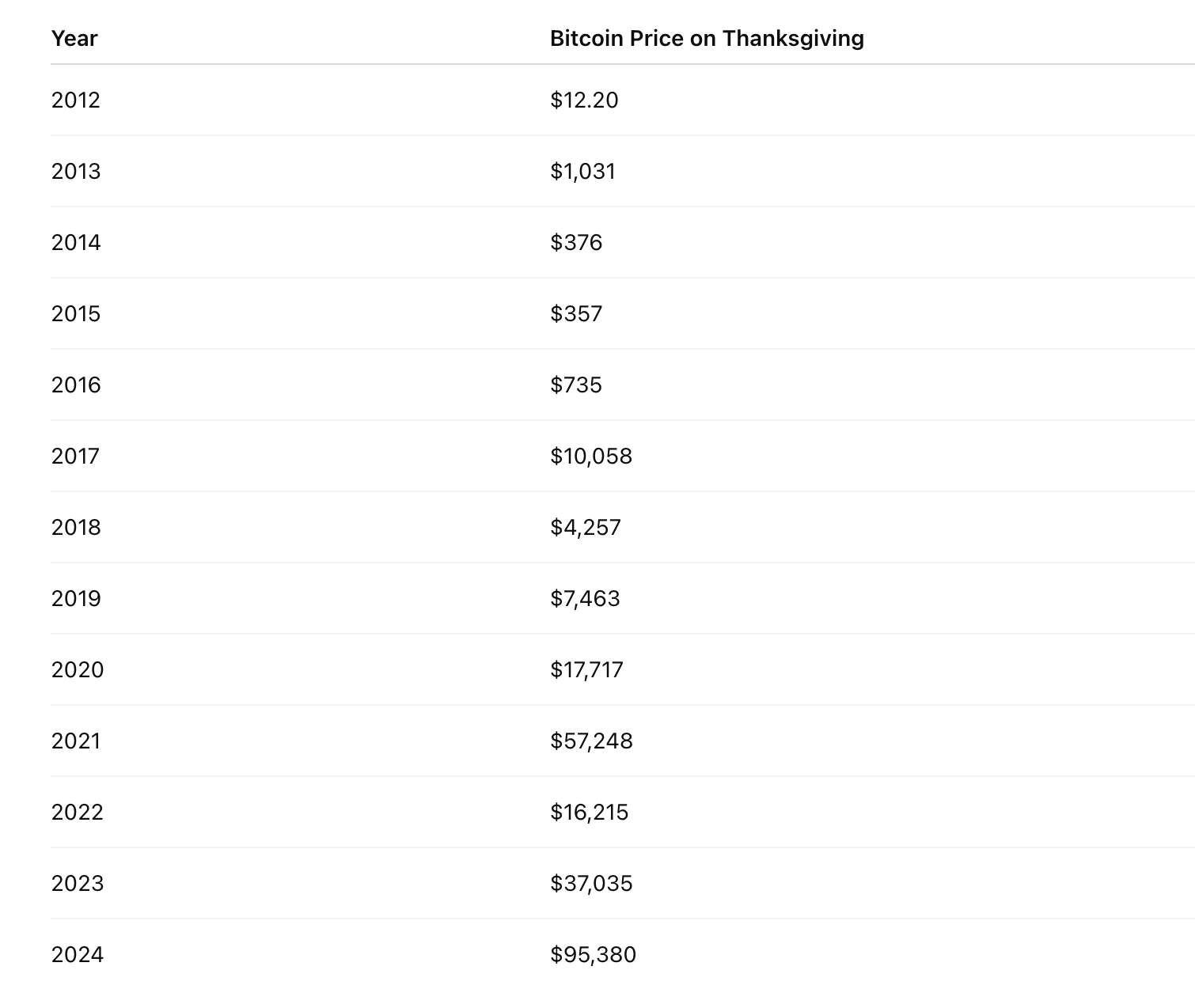This screenshot has height=1008, width=1195.
Task: Click the $17,717 price cell
Action: 586,669
